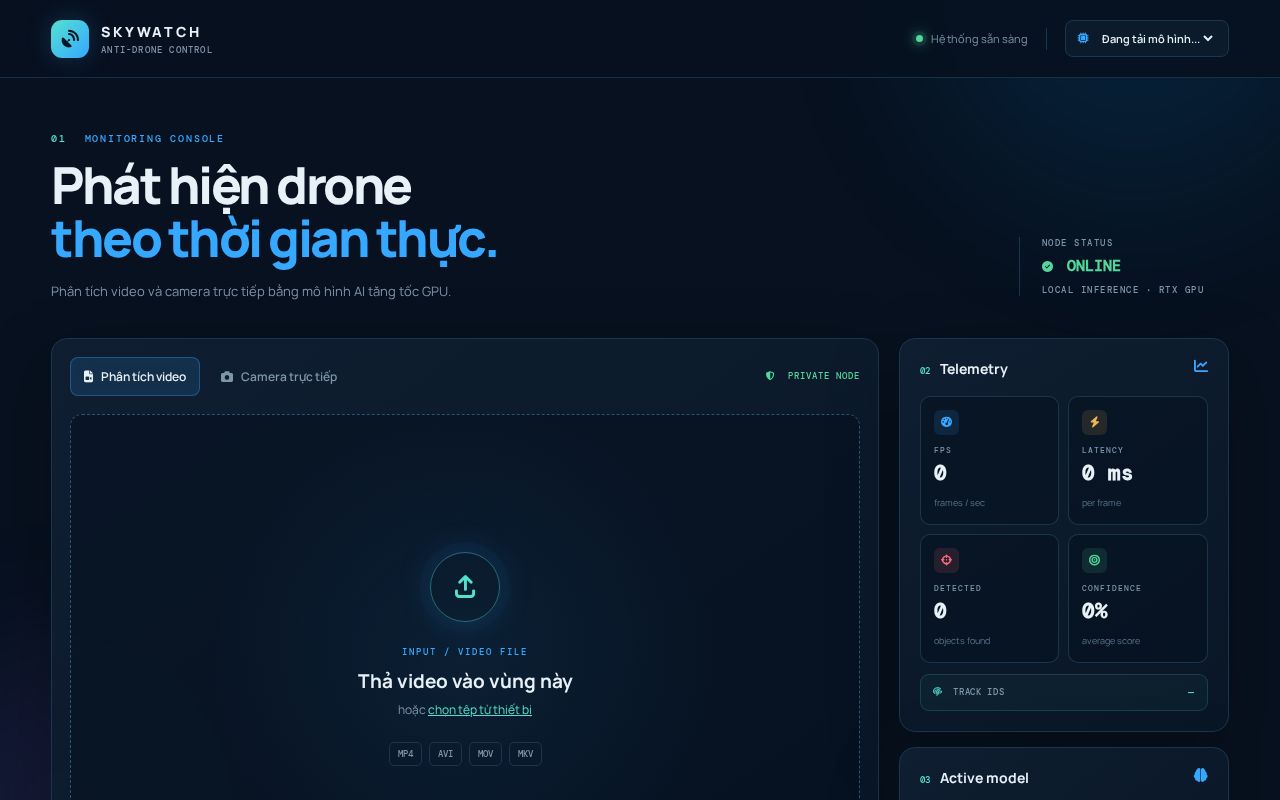Click the Track IDs row
The height and width of the screenshot is (800, 1280).
1064,692
